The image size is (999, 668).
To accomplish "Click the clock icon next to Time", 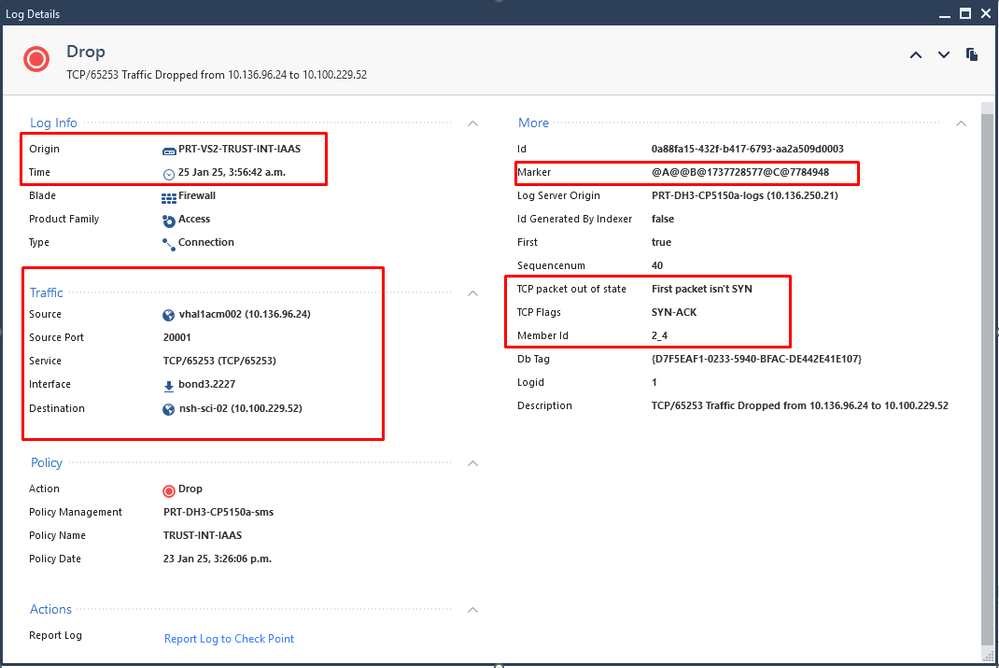I will (x=169, y=174).
